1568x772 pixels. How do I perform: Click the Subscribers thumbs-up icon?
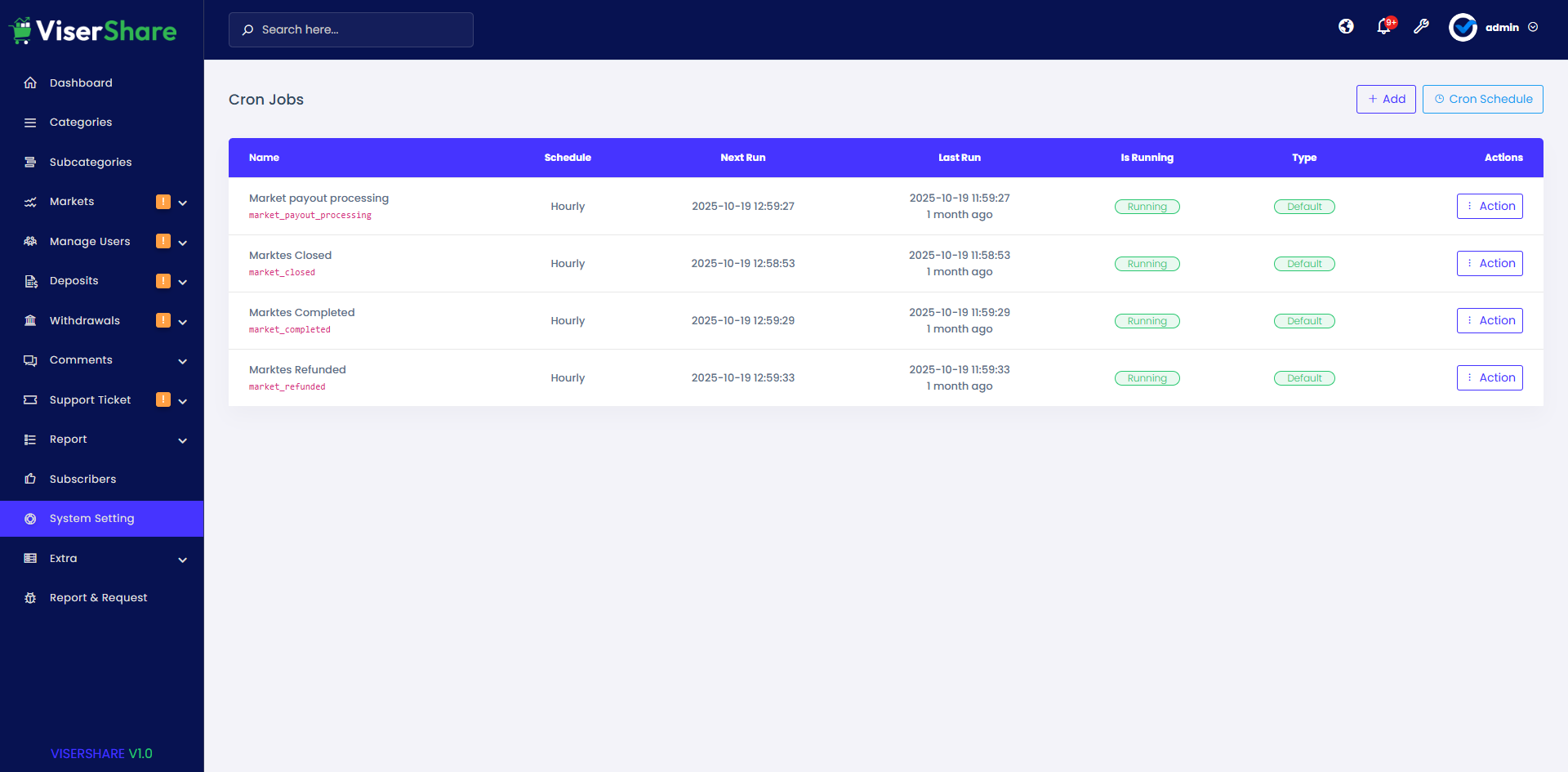point(30,479)
